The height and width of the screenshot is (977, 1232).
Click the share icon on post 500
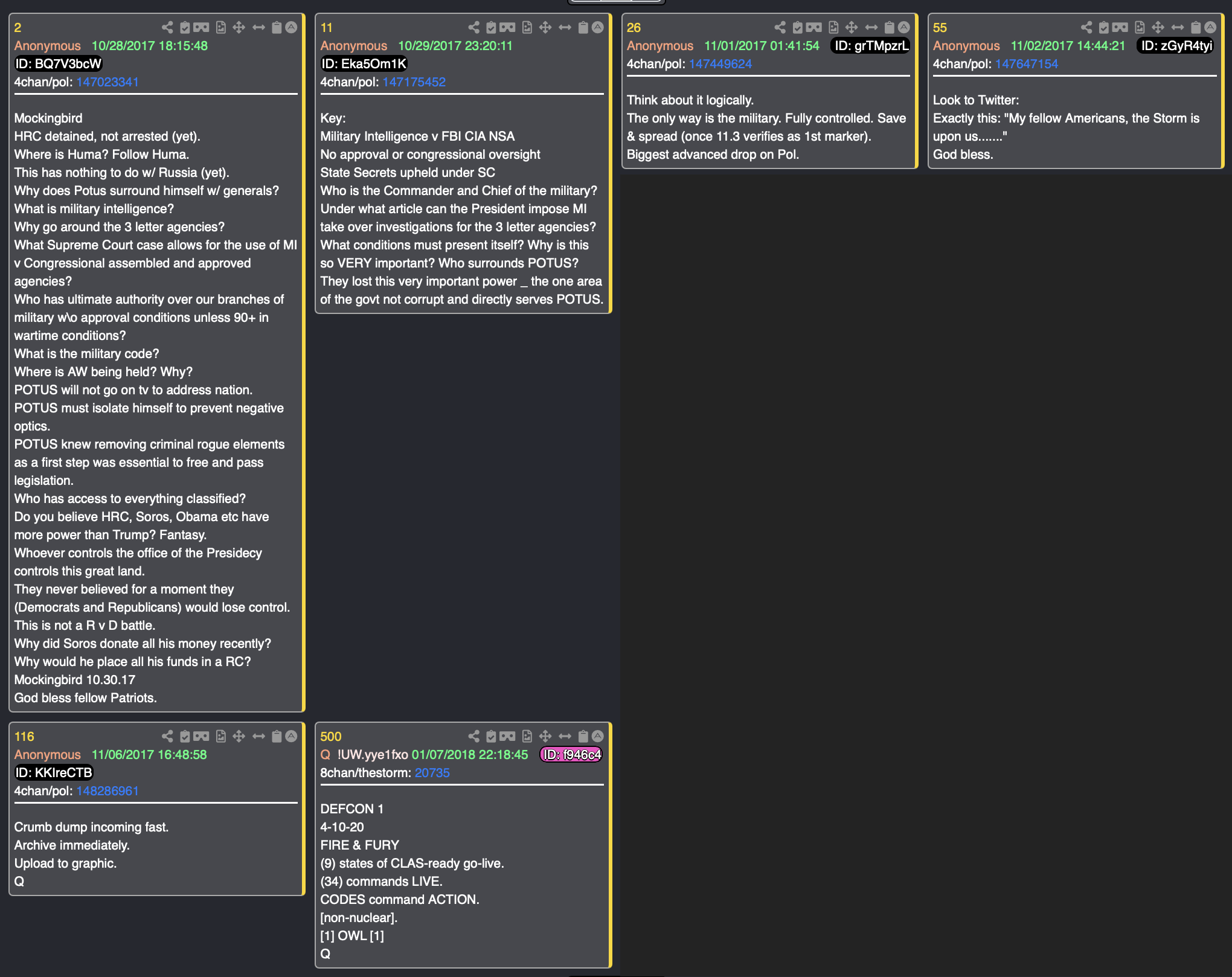point(473,736)
